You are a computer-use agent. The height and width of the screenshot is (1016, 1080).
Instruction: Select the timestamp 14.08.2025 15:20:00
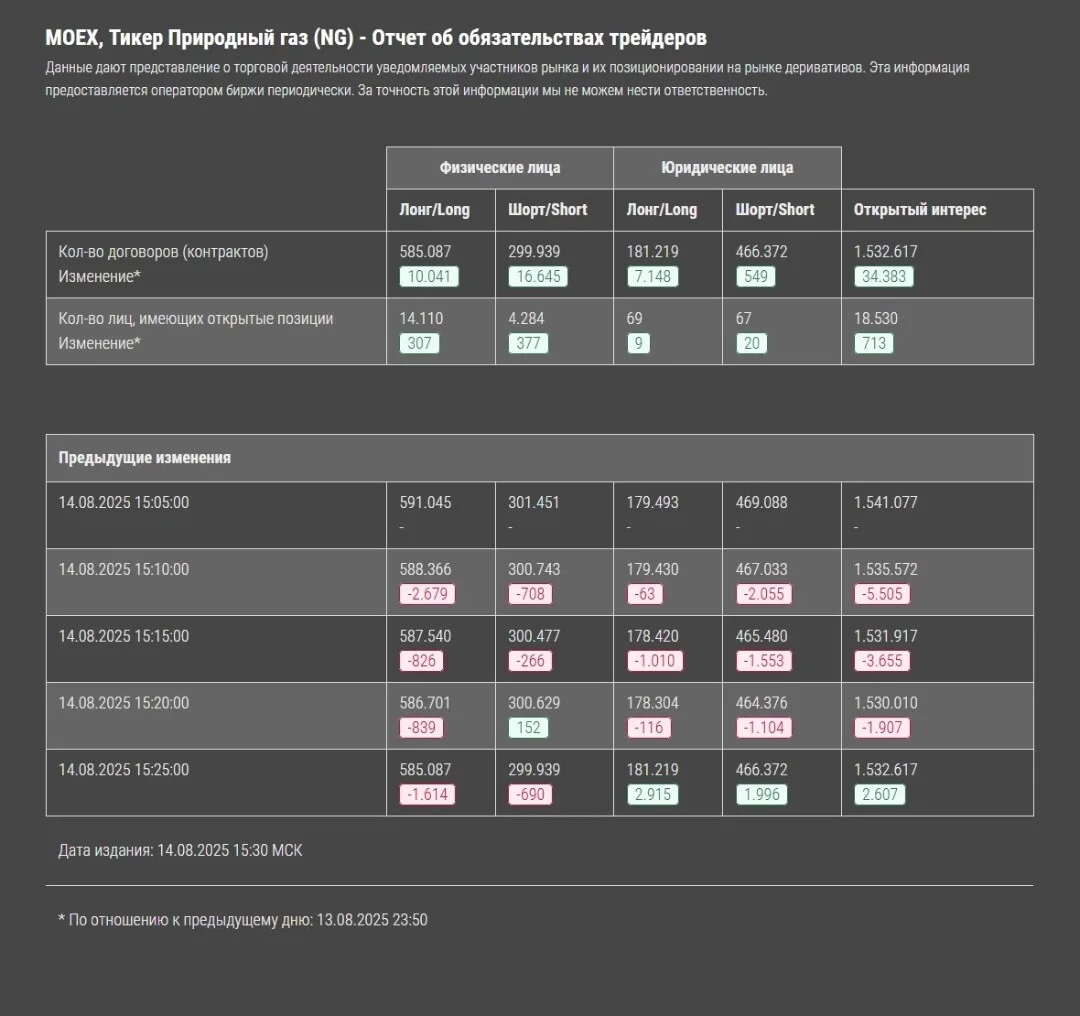tap(124, 703)
